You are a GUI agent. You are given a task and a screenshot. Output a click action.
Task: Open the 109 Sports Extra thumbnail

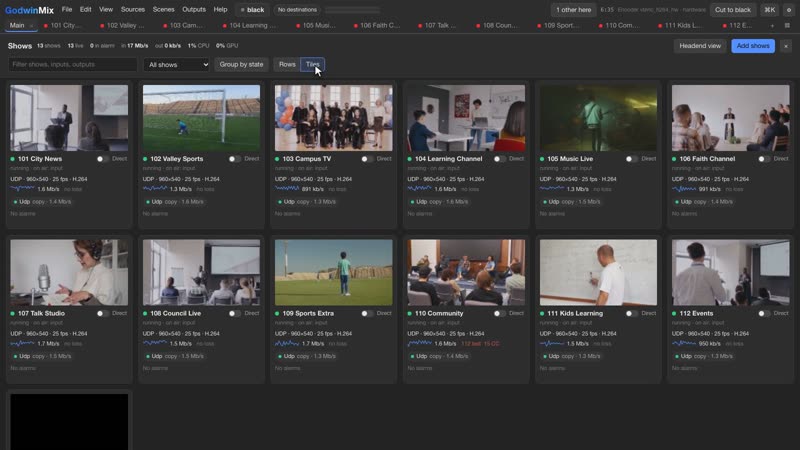334,272
